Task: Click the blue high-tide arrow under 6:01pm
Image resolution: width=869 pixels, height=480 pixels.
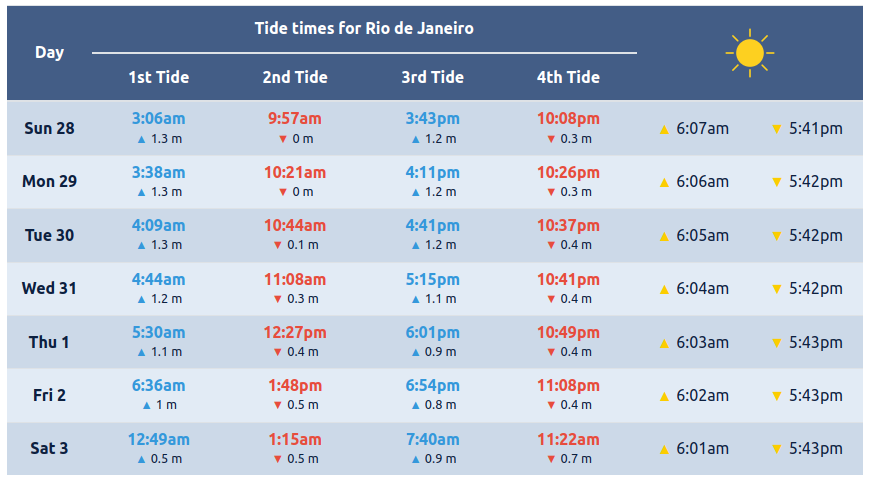Action: pyautogui.click(x=415, y=352)
